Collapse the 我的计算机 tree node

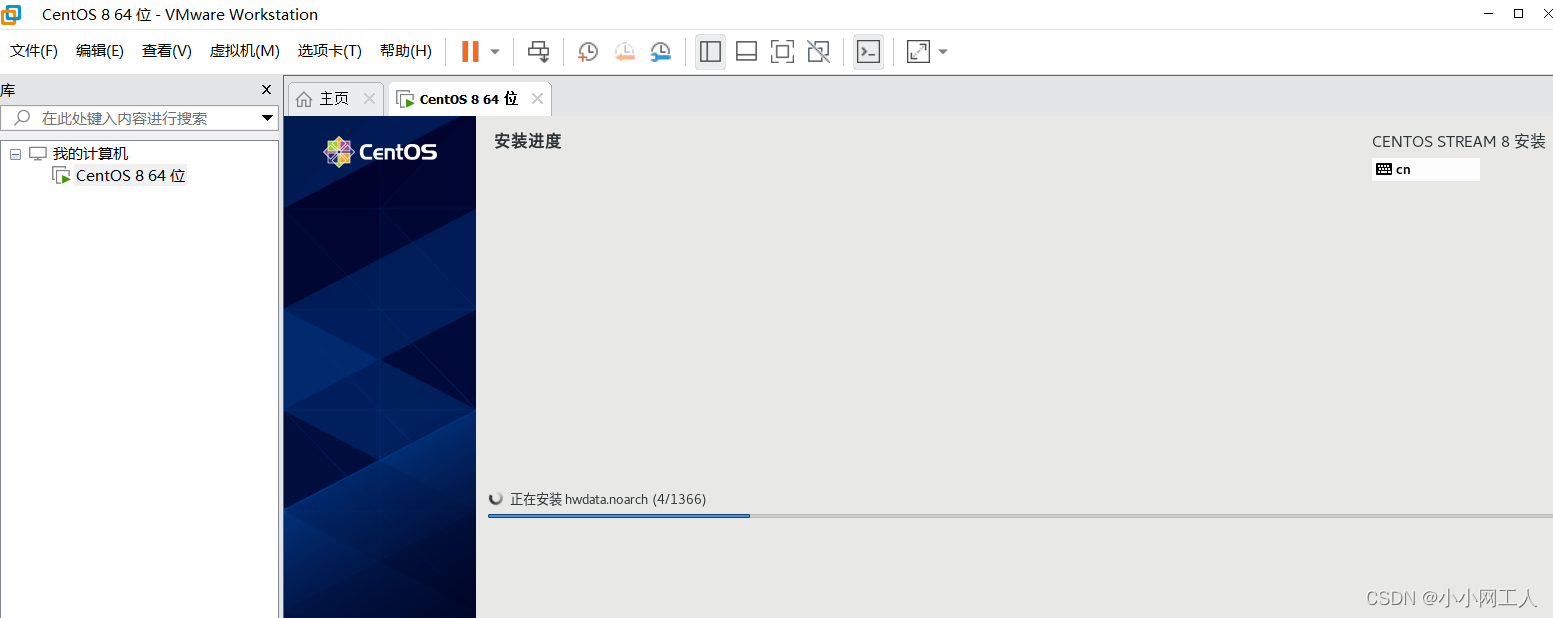pos(15,154)
